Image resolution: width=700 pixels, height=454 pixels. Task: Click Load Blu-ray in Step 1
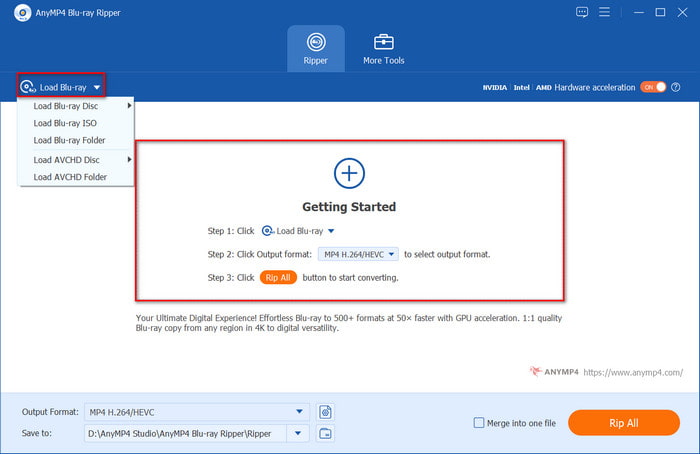298,231
